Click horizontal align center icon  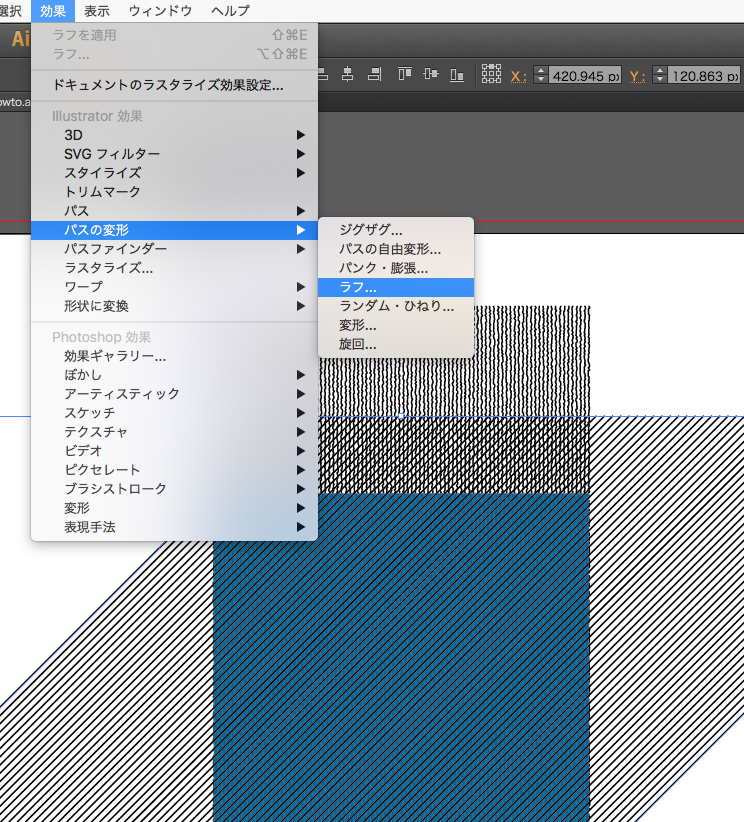pos(347,74)
